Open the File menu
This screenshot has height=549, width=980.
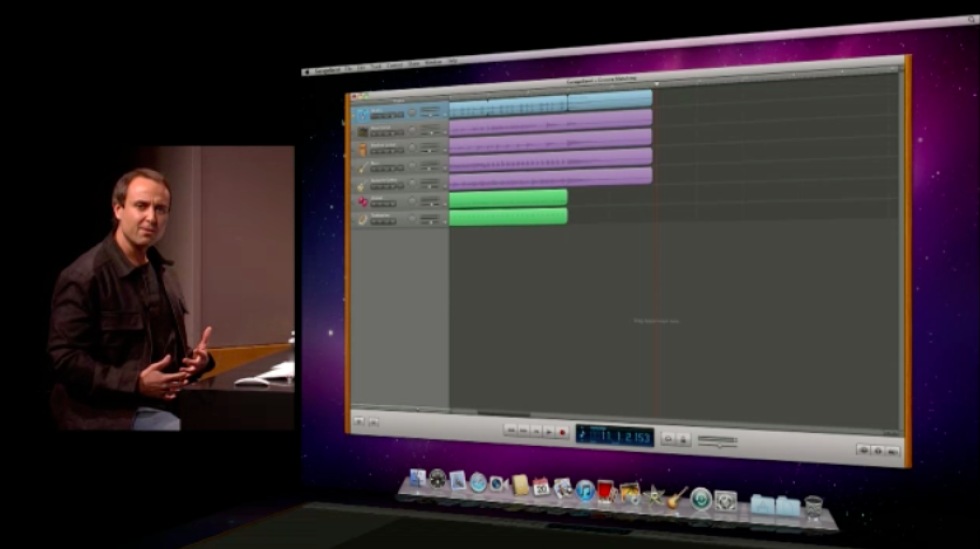coord(348,68)
